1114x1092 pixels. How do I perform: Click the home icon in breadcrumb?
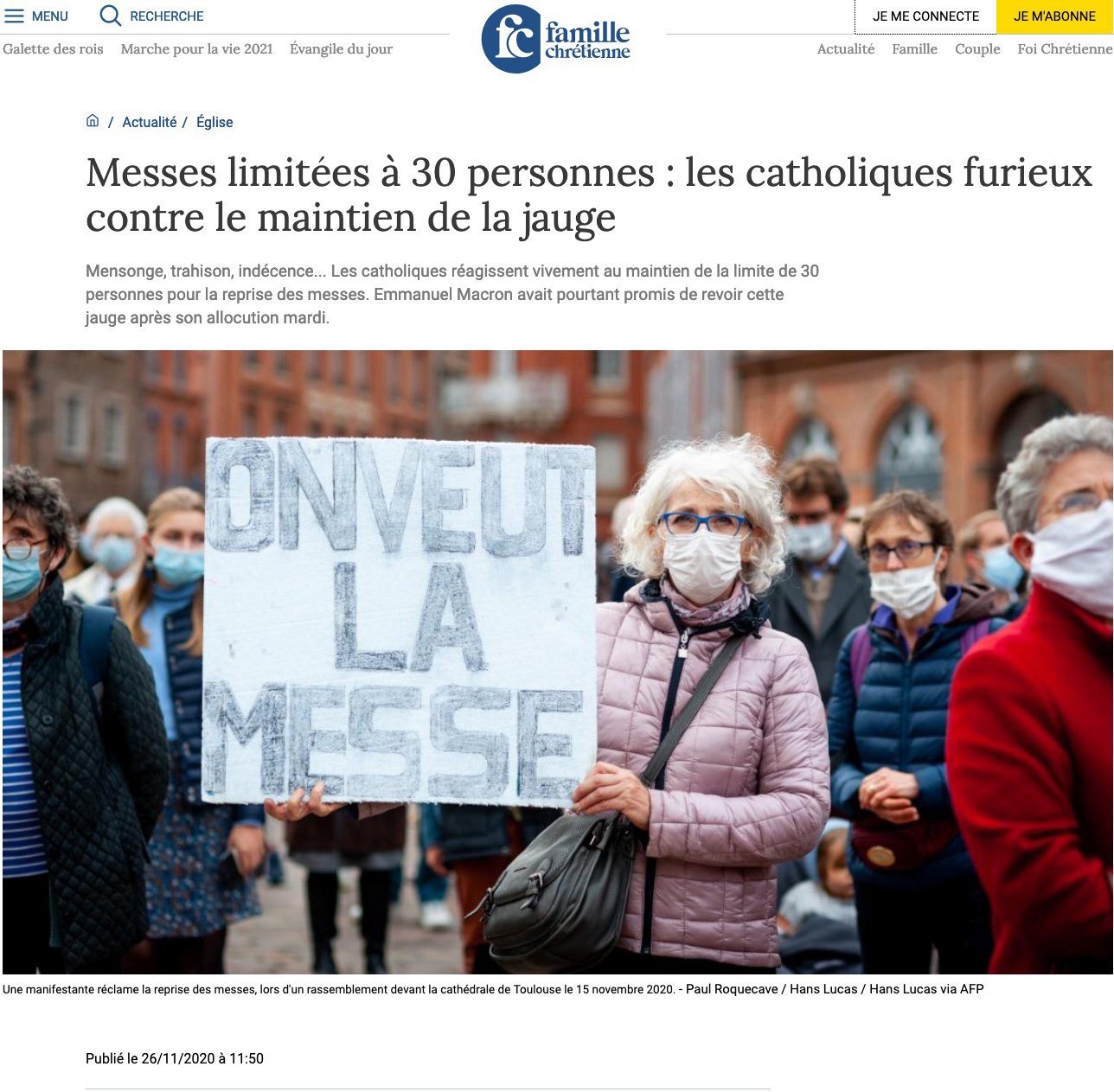click(93, 121)
